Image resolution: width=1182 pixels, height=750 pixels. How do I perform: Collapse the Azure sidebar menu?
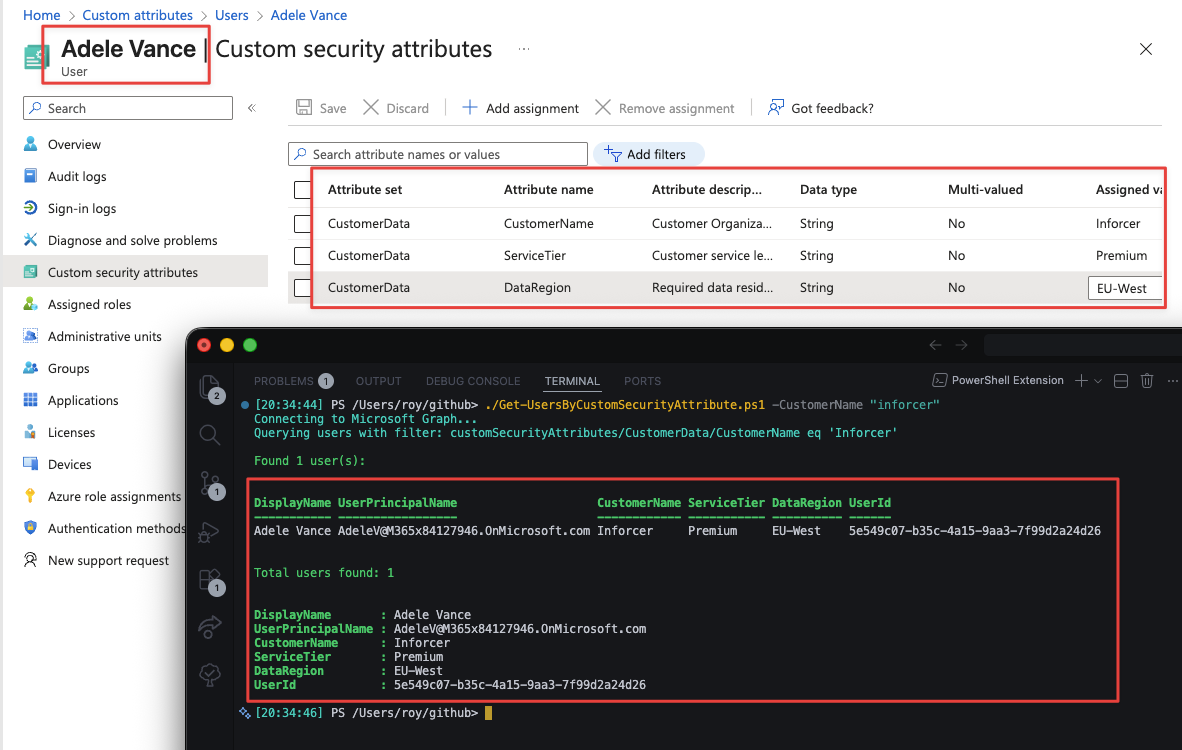252,108
